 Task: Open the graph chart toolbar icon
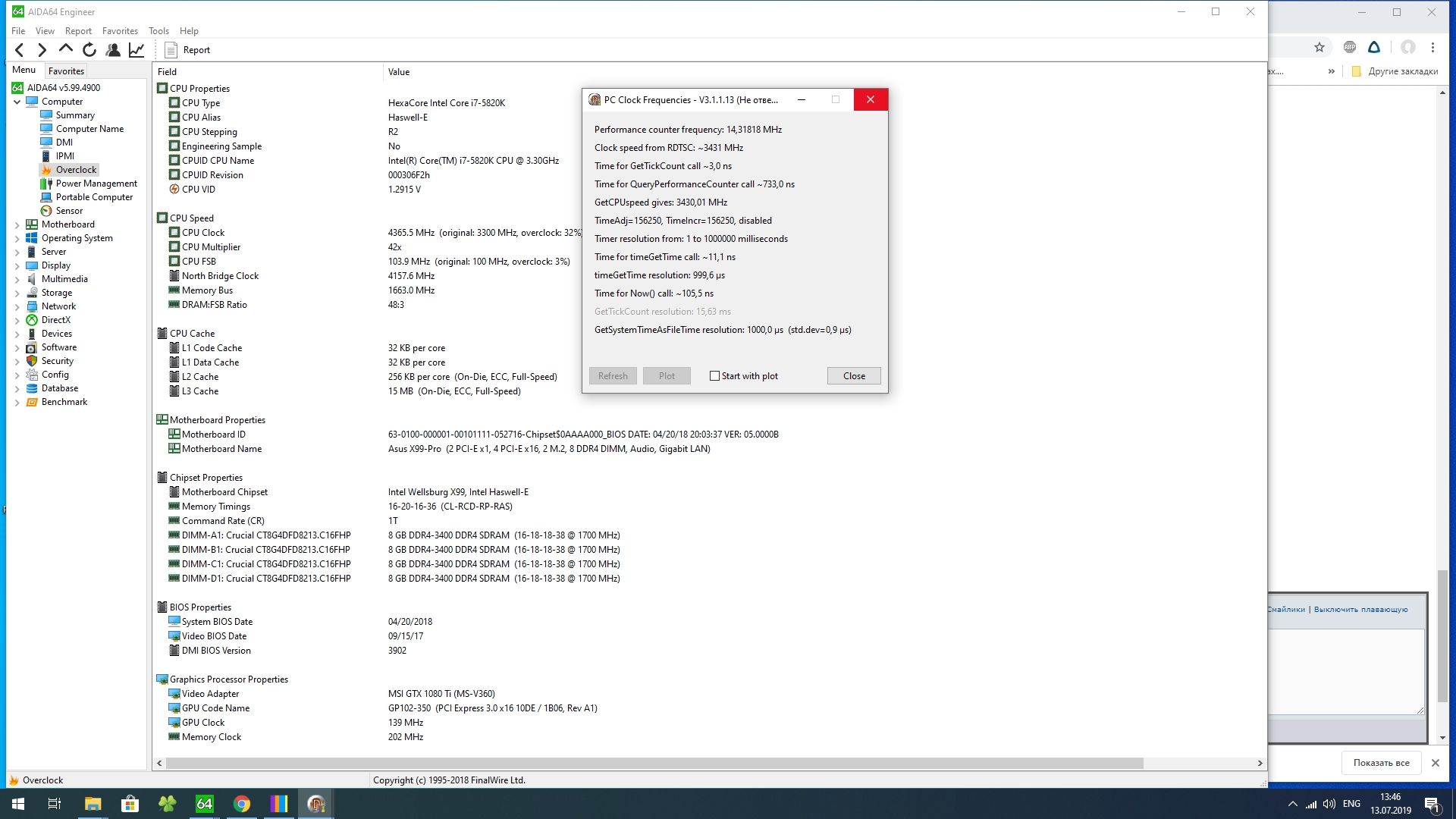click(x=136, y=50)
